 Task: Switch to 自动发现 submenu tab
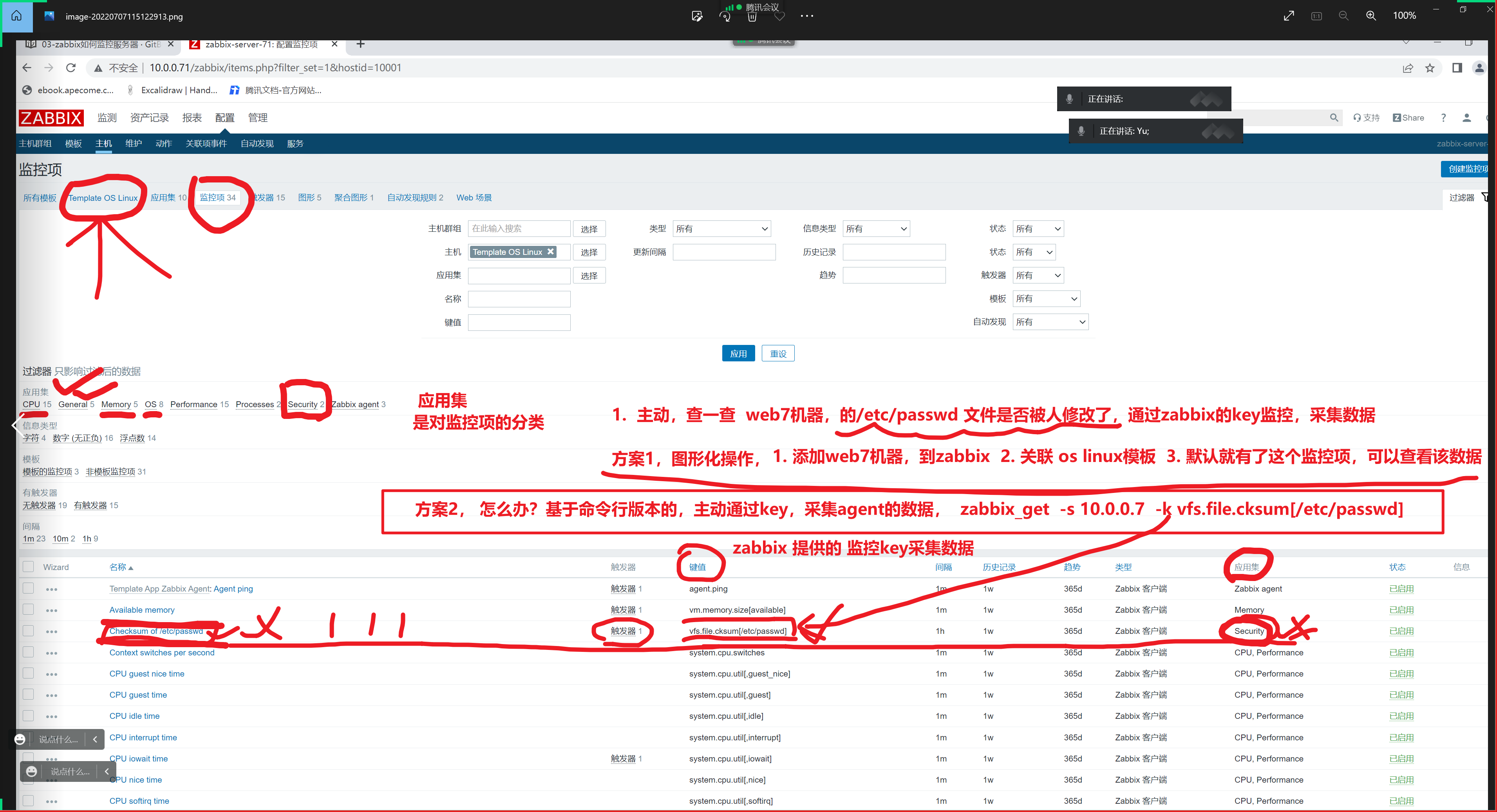(x=257, y=143)
